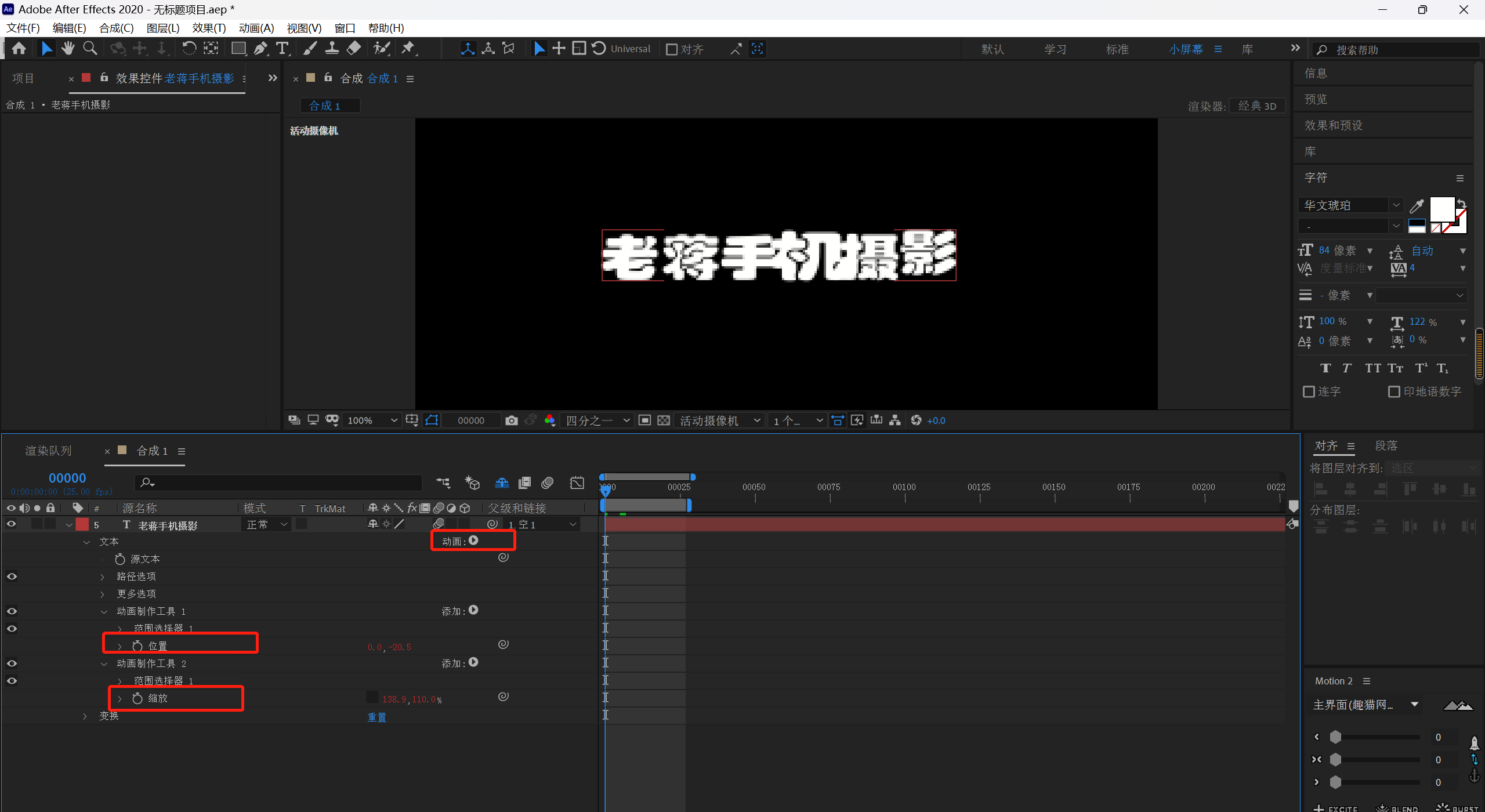This screenshot has width=1485, height=812.
Task: Toggle eye for 动画制作工具 1
Action: [11, 611]
